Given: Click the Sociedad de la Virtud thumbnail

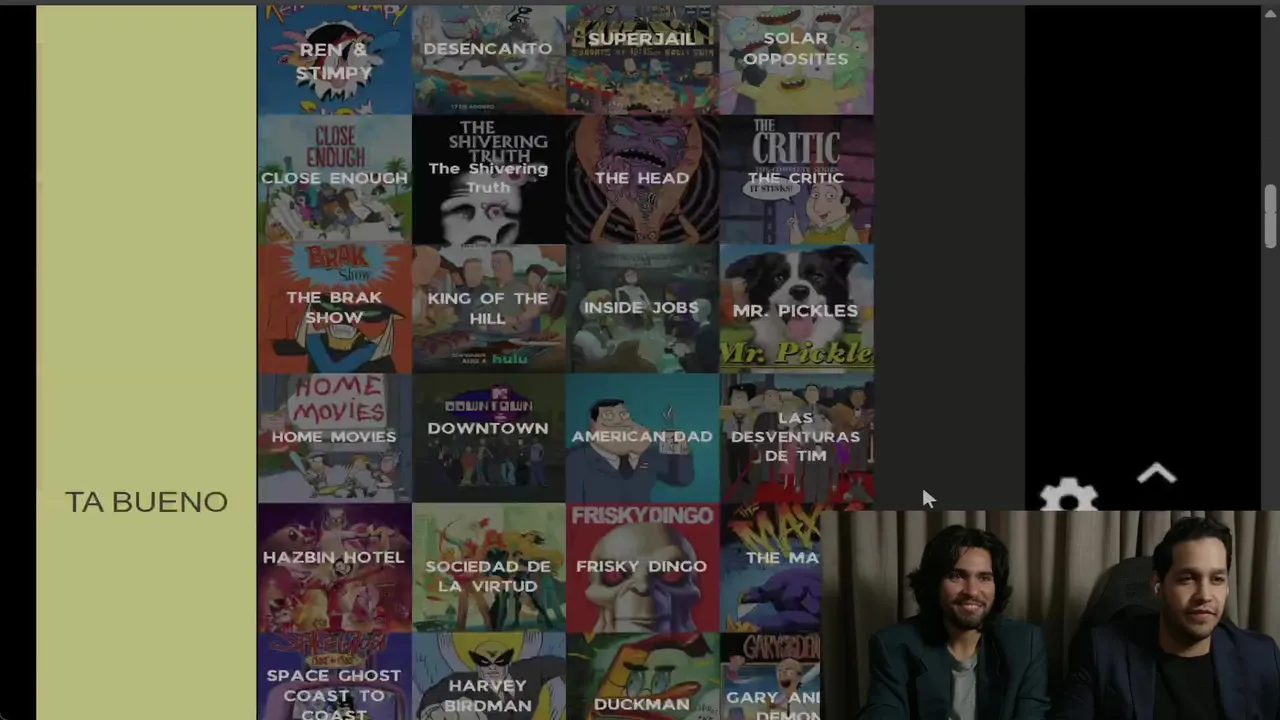Looking at the screenshot, I should coord(488,567).
